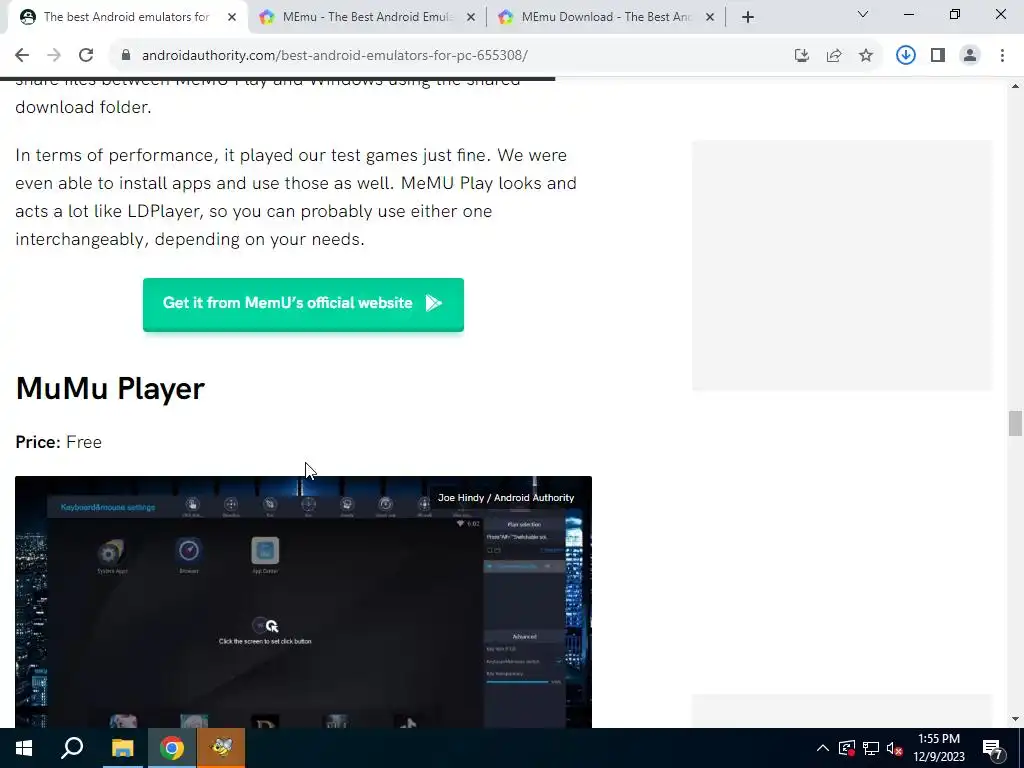The height and width of the screenshot is (768, 1024).
Task: Toggle the Chrome side panel
Action: (938, 56)
